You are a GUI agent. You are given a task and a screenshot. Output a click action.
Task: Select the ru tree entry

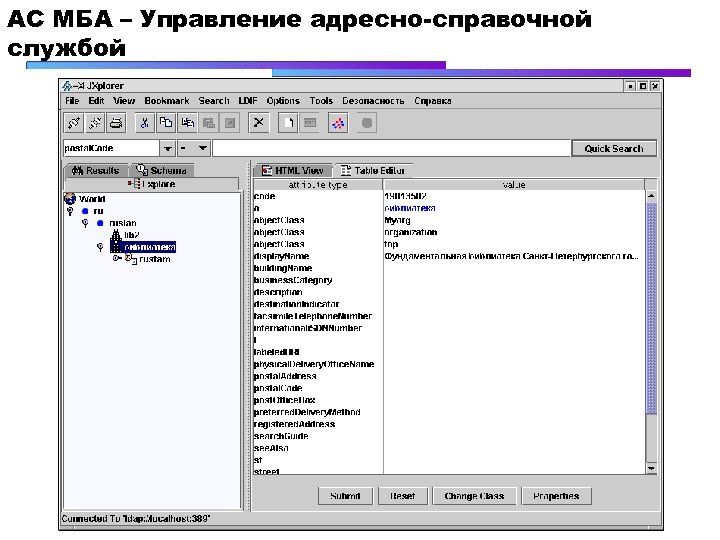pyautogui.click(x=98, y=211)
